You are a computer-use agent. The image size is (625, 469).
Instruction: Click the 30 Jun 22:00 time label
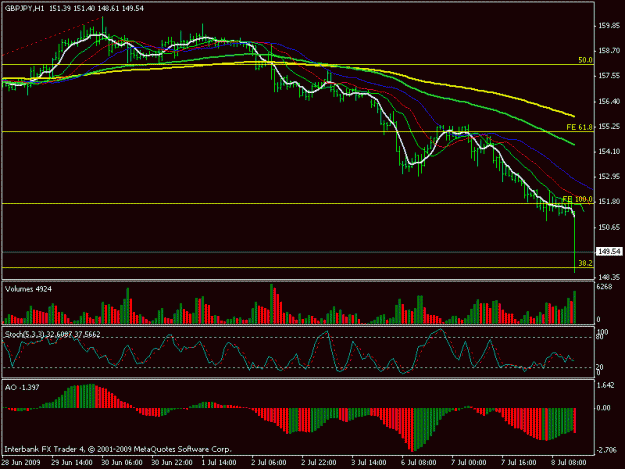point(172,462)
